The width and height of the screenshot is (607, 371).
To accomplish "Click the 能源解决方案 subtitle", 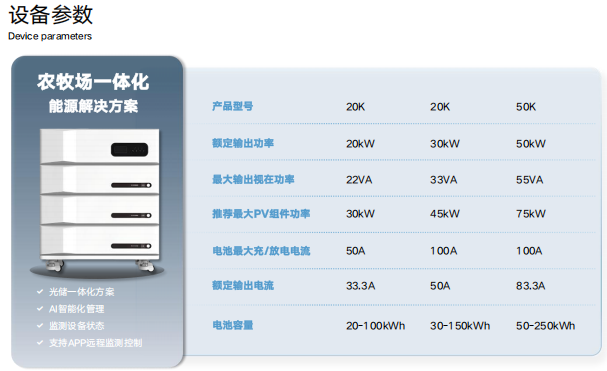I will 93,106.
